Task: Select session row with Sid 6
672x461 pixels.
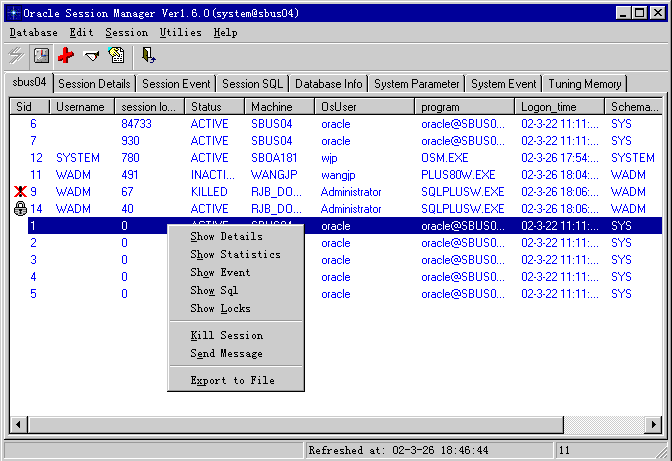Action: click(336, 124)
